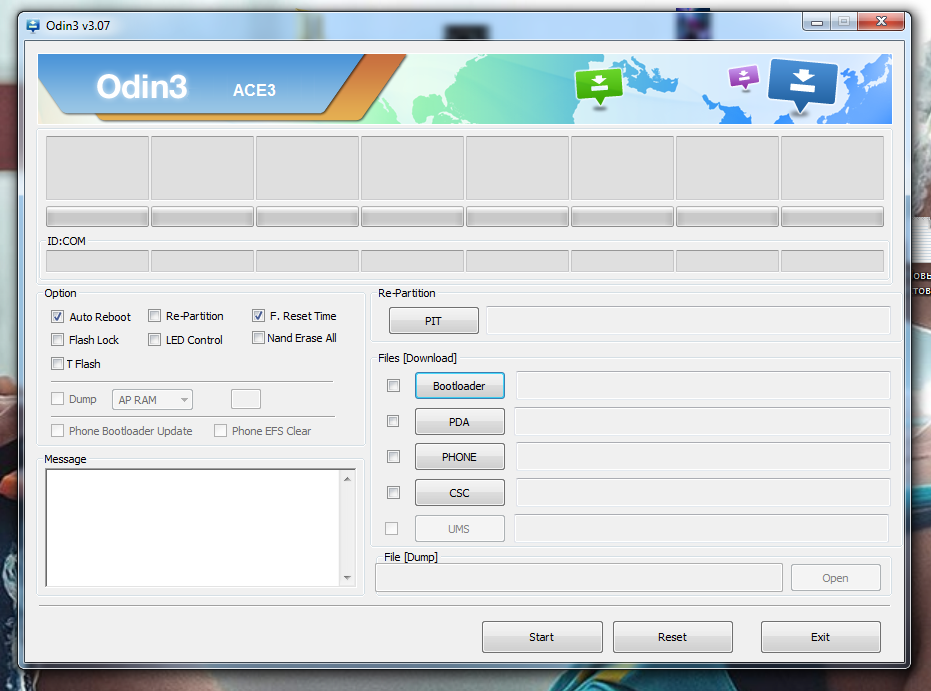Check Phone Bootloader Update box
Viewport: 931px width, 691px height.
[x=58, y=430]
